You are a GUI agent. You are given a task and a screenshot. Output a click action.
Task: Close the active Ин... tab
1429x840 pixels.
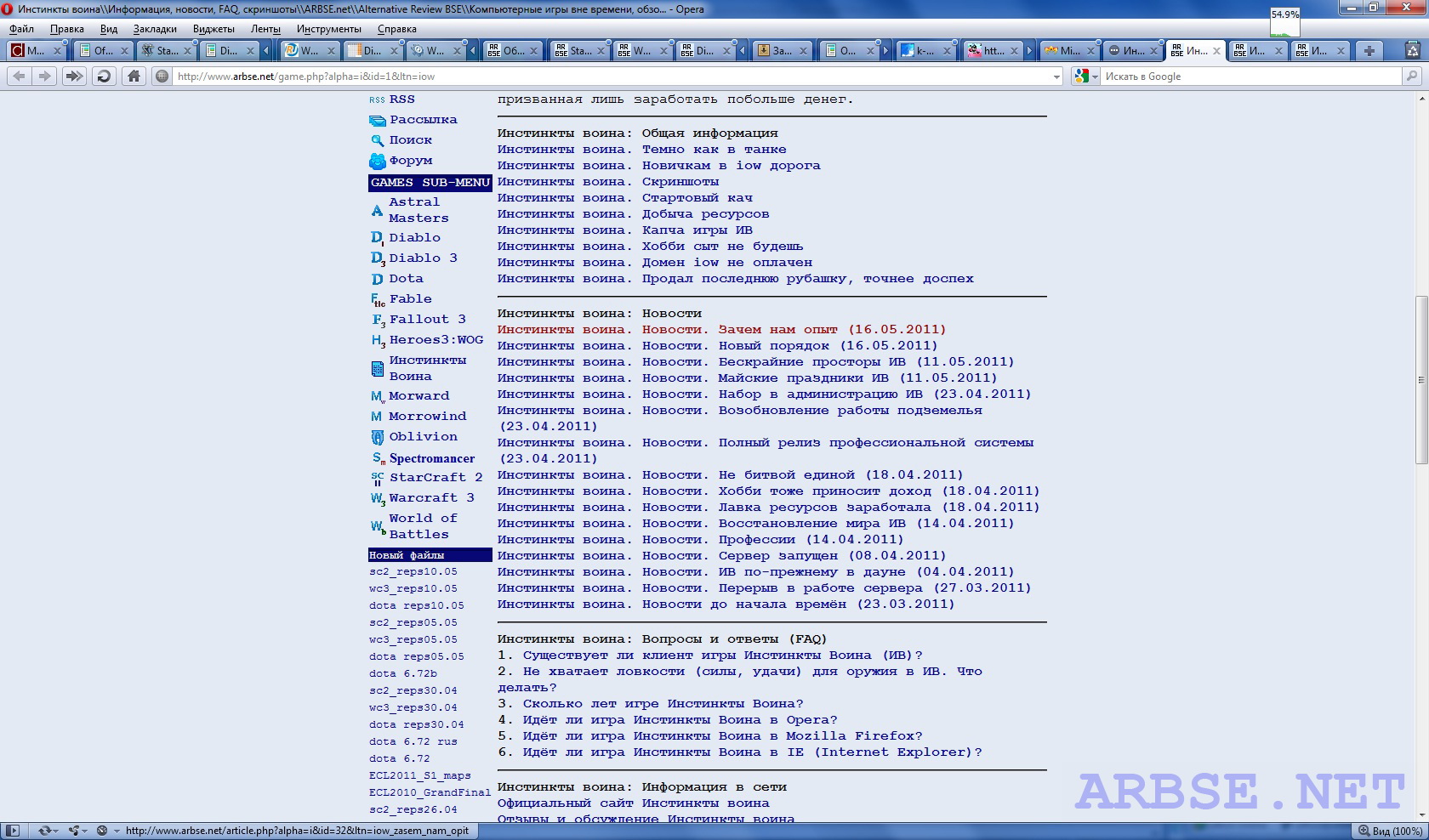click(x=1216, y=51)
